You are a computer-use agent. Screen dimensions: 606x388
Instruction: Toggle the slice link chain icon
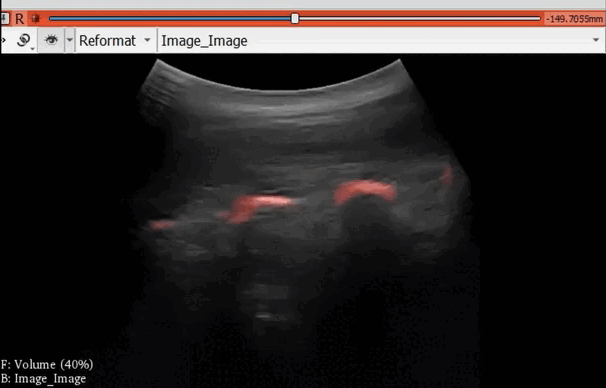(x=24, y=40)
